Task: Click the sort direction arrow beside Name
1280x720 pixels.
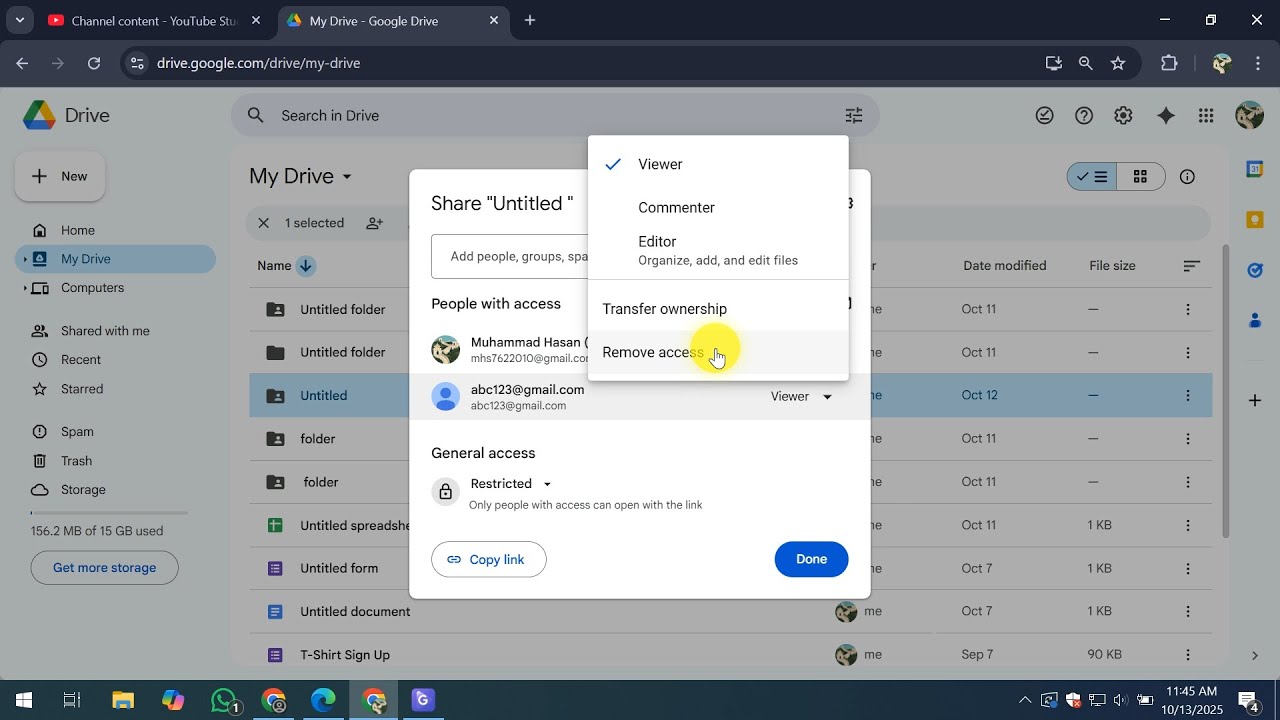Action: pos(306,266)
